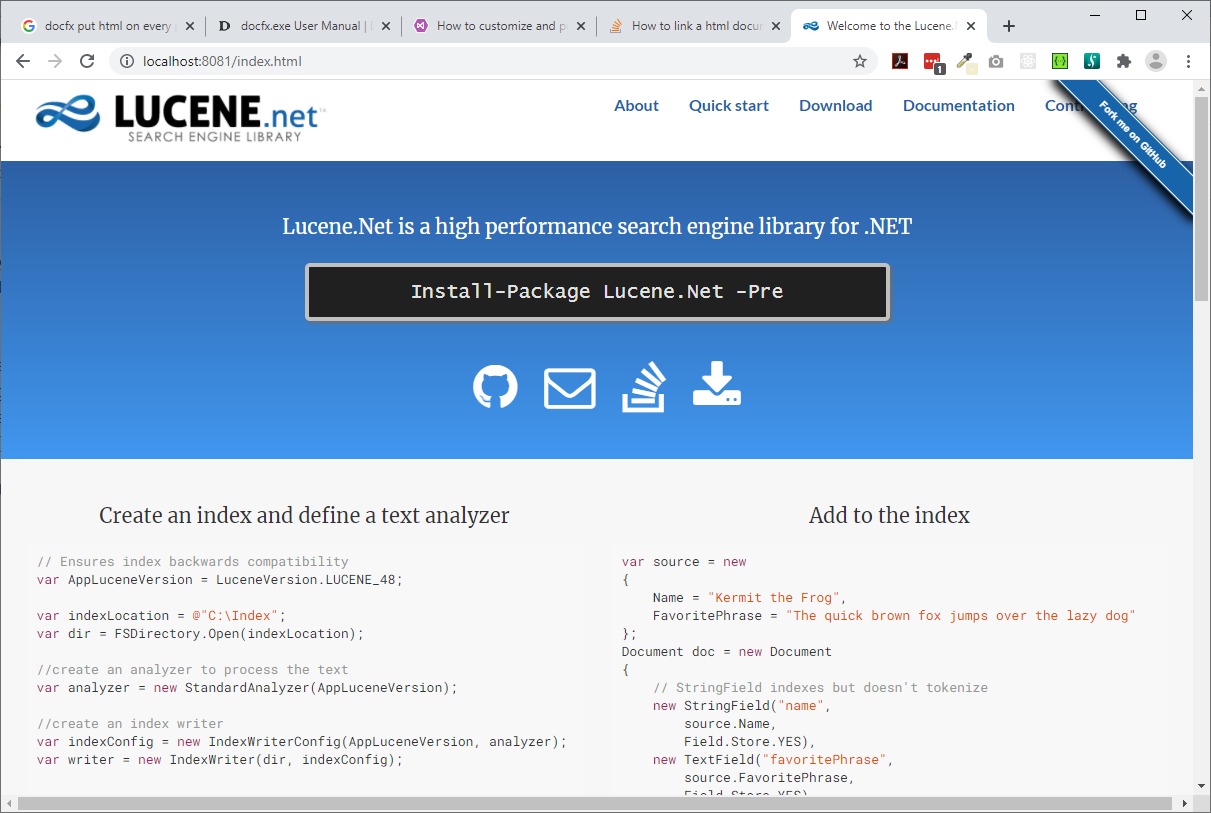Click the scroll down arrow

tap(1201, 787)
